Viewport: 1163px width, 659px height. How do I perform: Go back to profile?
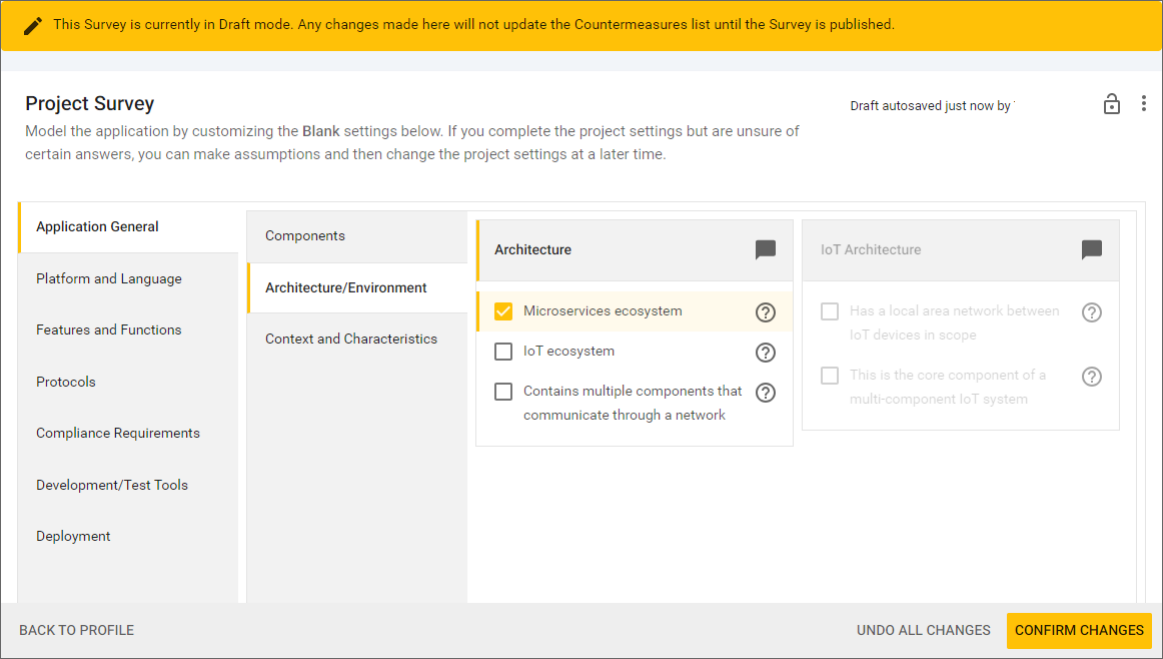77,630
